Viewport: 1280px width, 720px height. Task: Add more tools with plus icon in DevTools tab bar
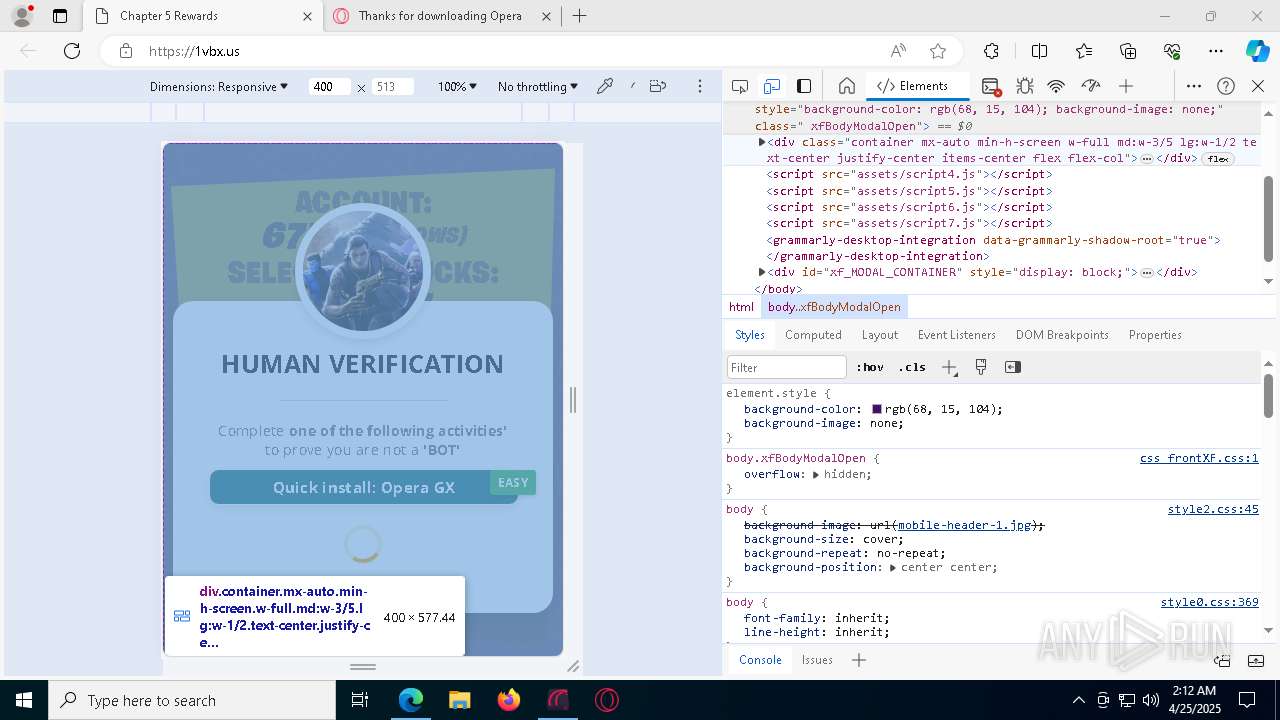click(x=1126, y=86)
